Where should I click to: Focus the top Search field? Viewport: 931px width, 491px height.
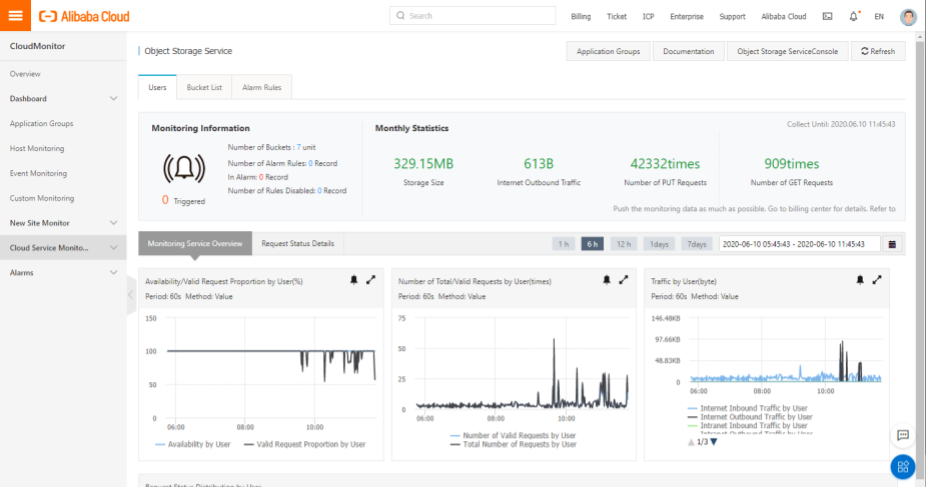coord(472,15)
